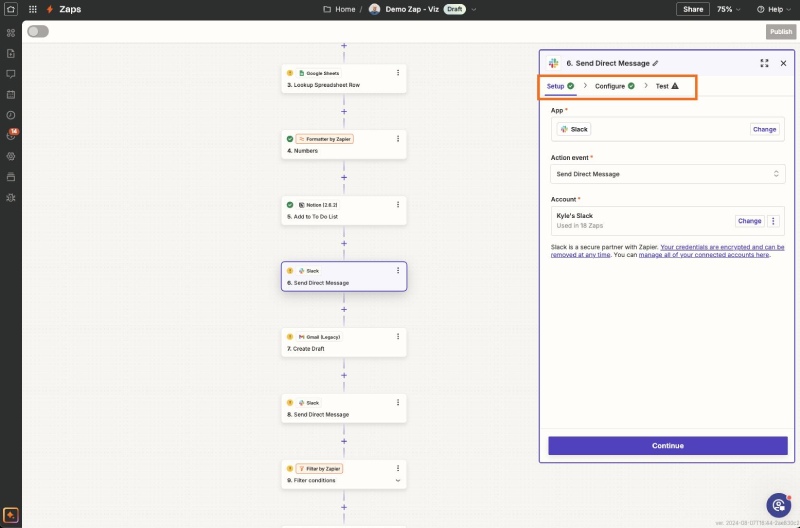
Task: Open the support chat bubble
Action: click(779, 505)
